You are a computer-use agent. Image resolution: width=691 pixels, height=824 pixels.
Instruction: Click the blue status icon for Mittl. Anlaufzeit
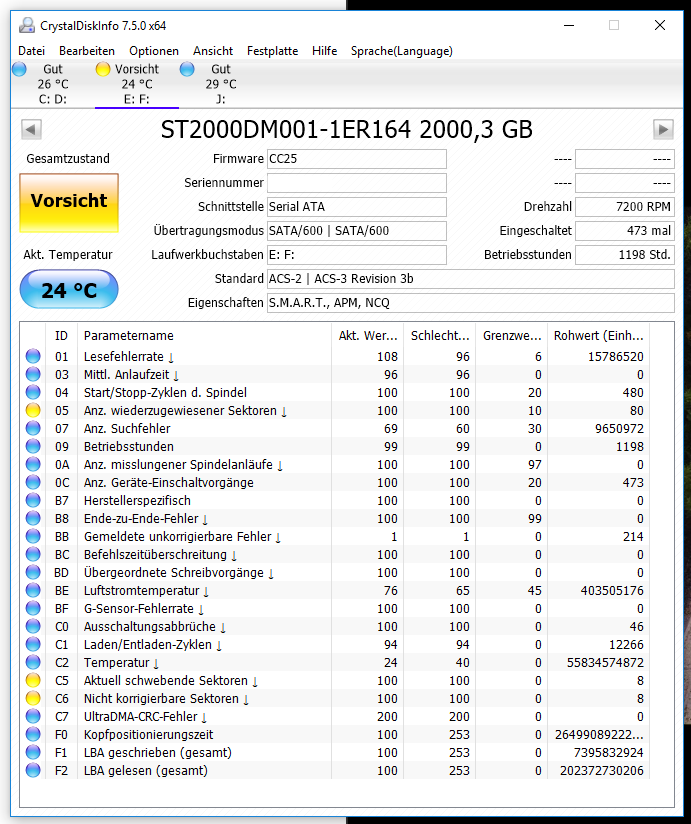point(33,374)
